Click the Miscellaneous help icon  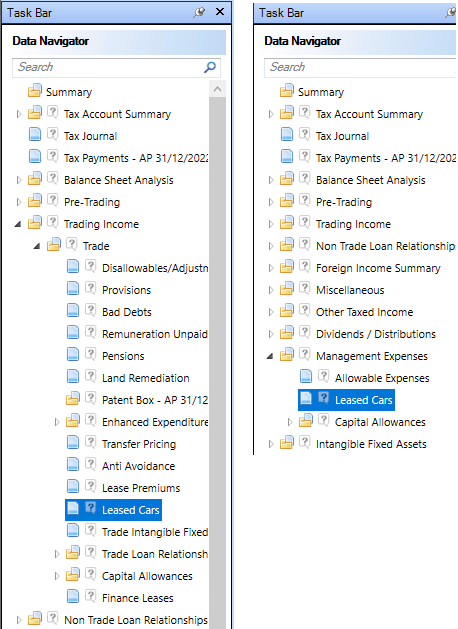pos(304,288)
